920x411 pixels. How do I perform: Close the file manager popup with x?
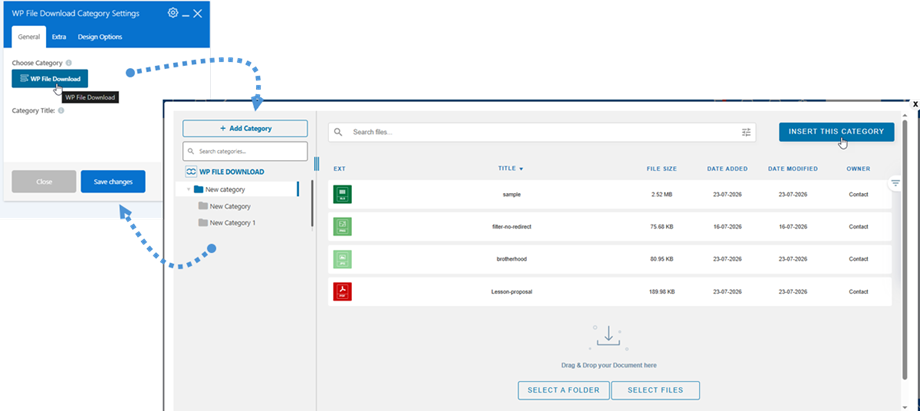click(915, 103)
